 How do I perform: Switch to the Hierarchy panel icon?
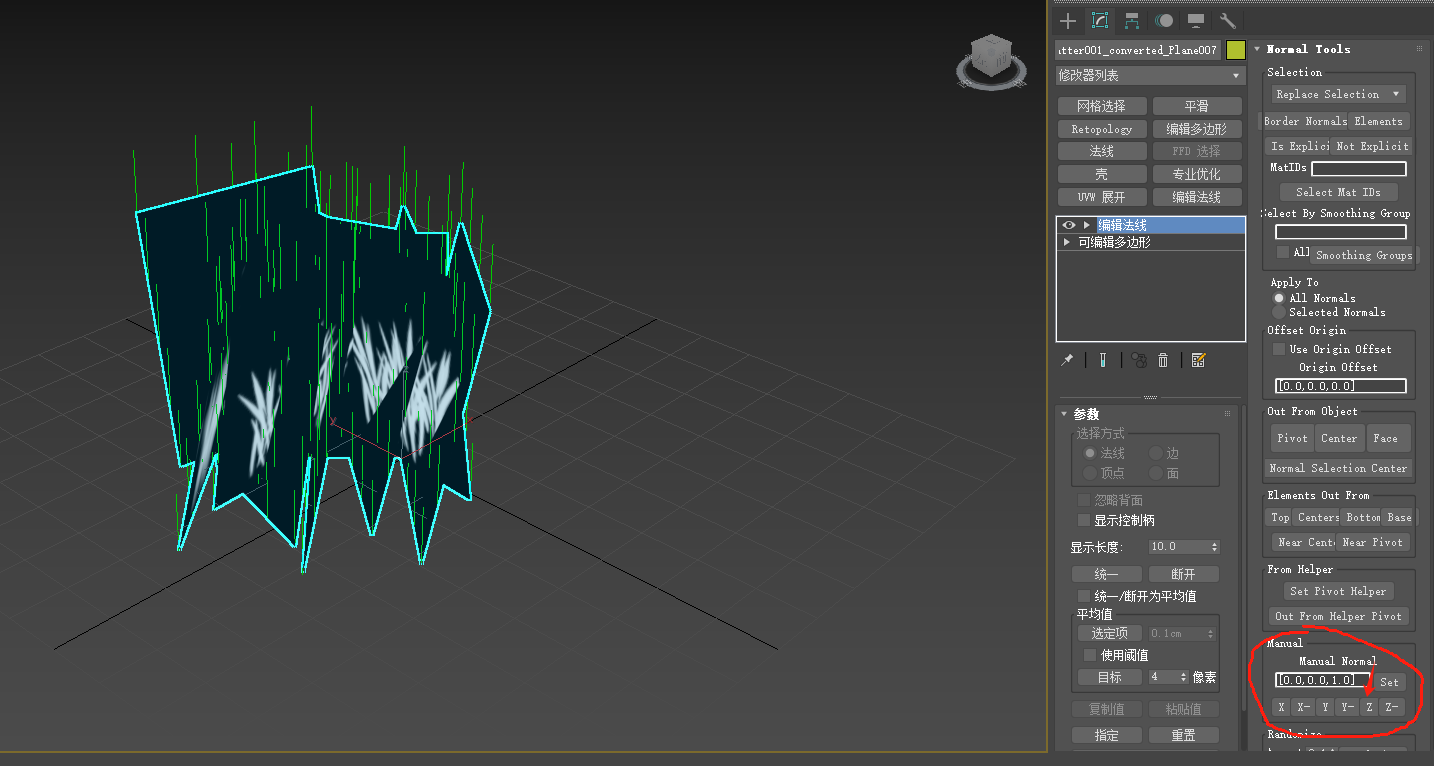pyautogui.click(x=1132, y=21)
